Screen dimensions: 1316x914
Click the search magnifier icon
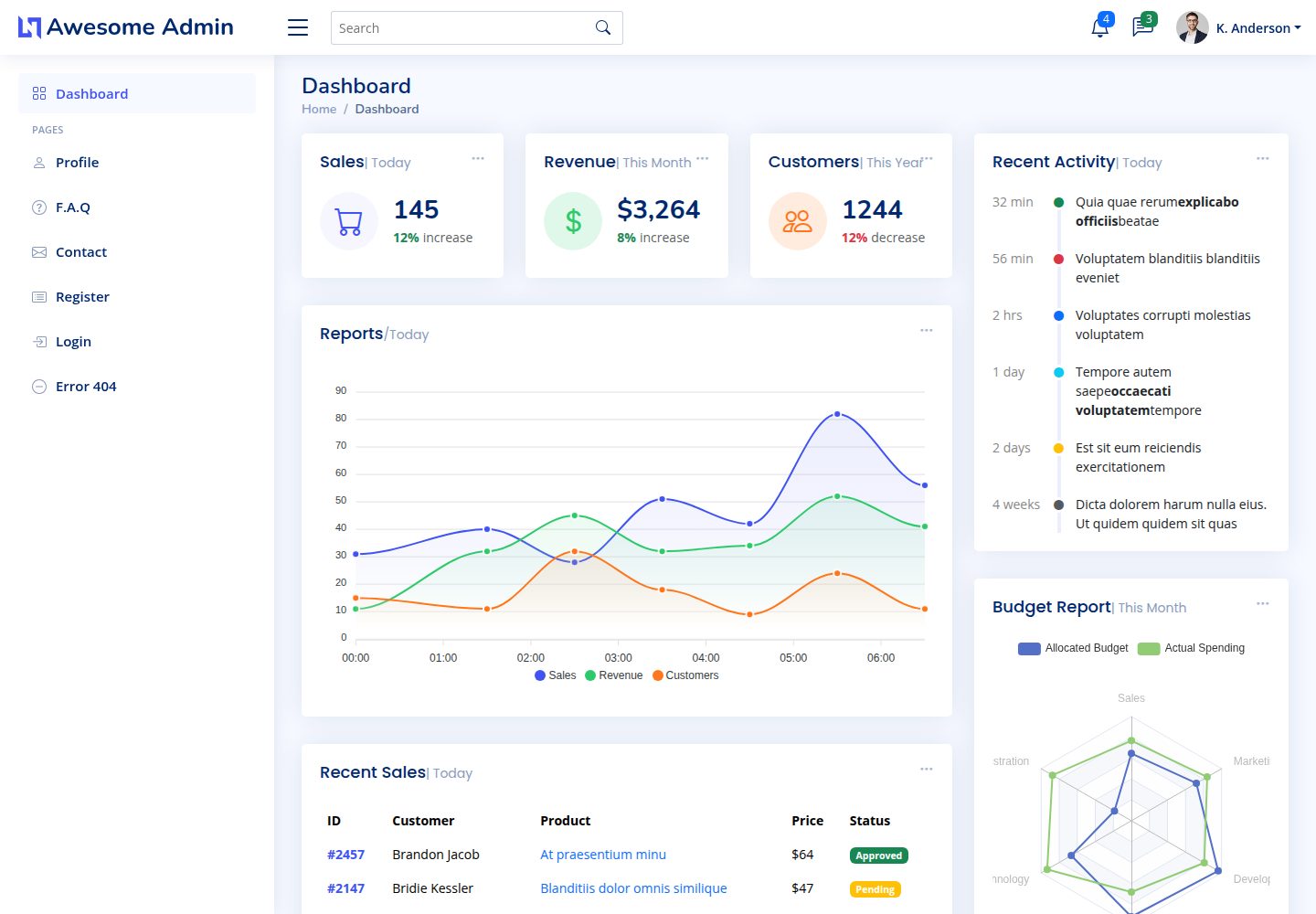tap(603, 27)
